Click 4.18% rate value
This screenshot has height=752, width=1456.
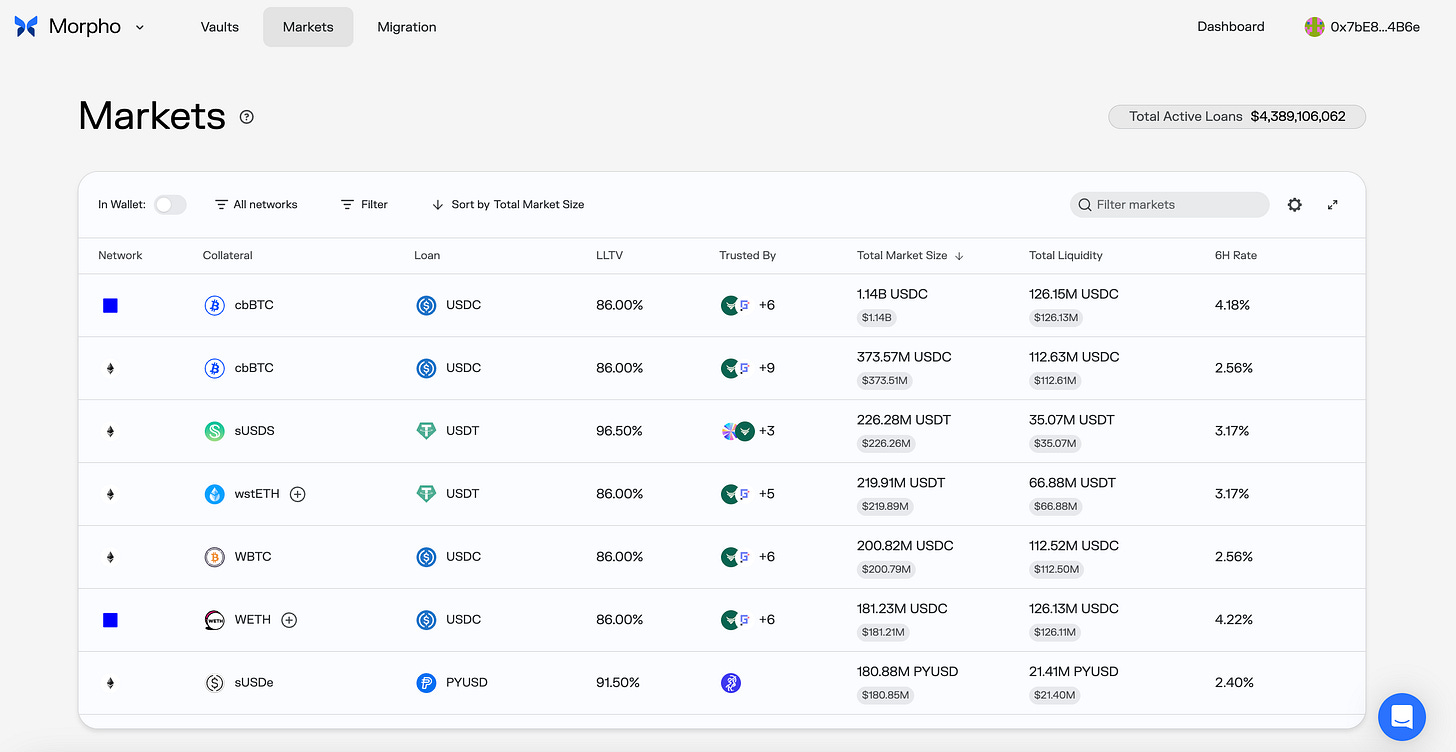point(1233,305)
